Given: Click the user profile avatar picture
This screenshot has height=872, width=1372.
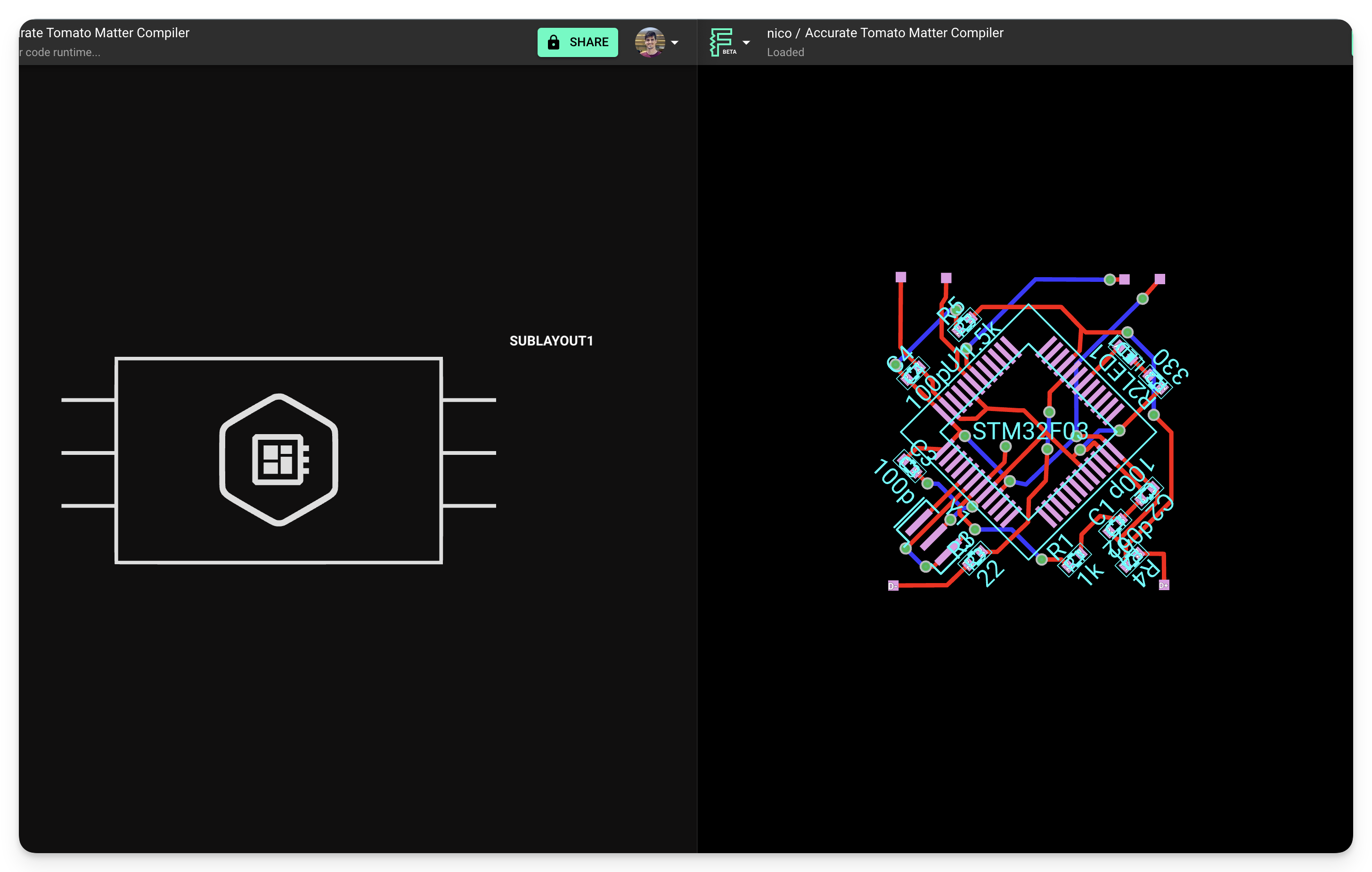Looking at the screenshot, I should (650, 42).
